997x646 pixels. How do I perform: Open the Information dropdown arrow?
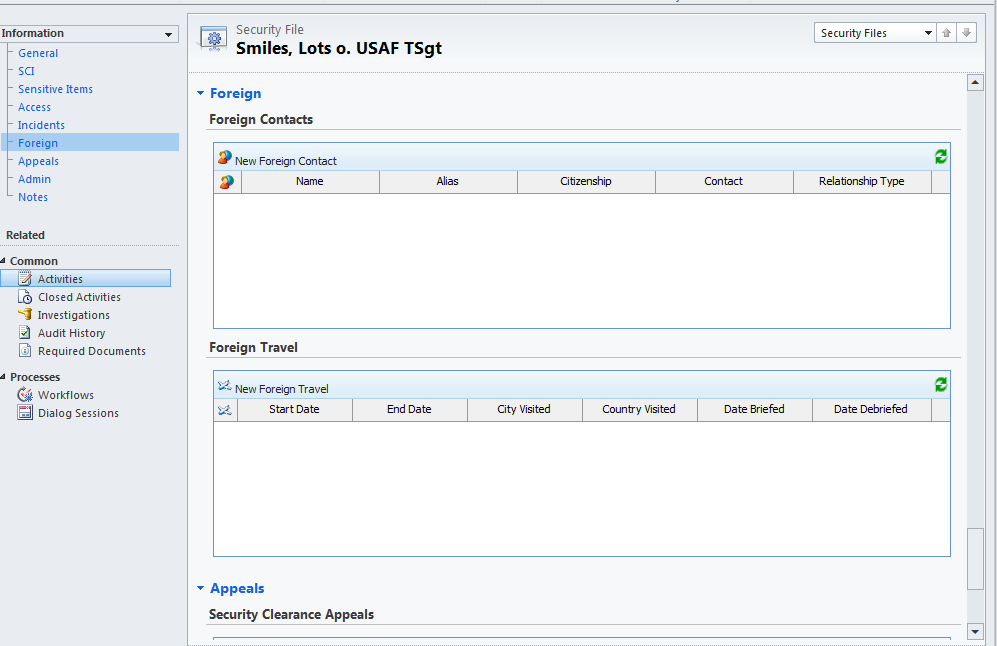[x=168, y=35]
